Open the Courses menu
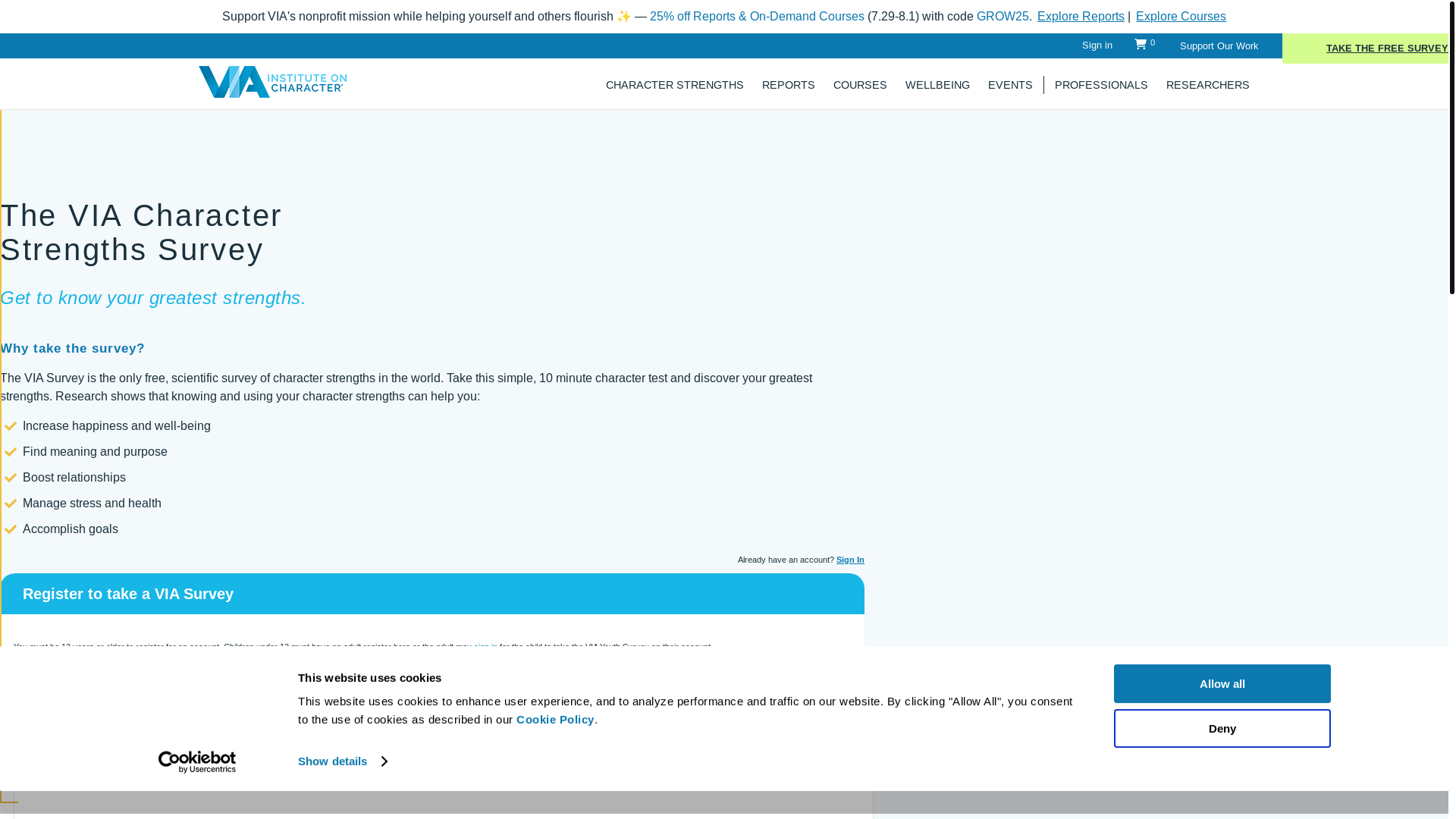 [x=859, y=85]
